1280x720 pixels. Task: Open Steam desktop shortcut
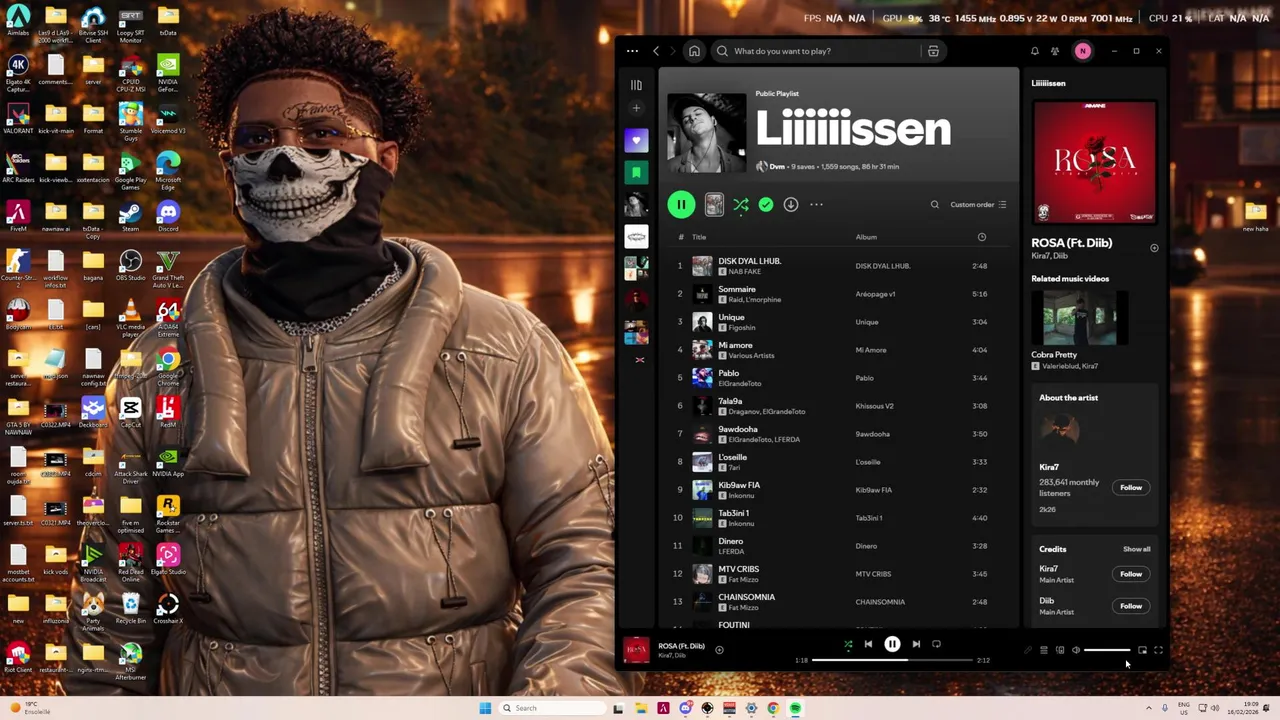(130, 216)
